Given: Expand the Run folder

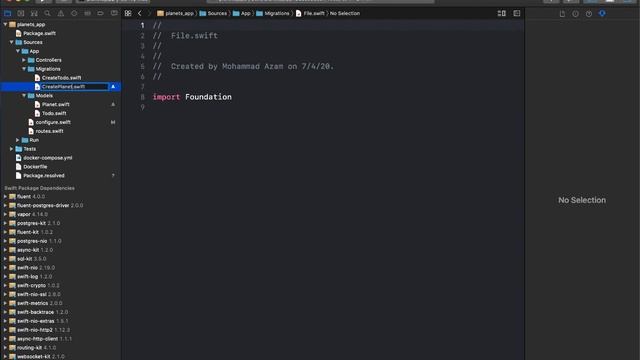Looking at the screenshot, I should pyautogui.click(x=18, y=140).
